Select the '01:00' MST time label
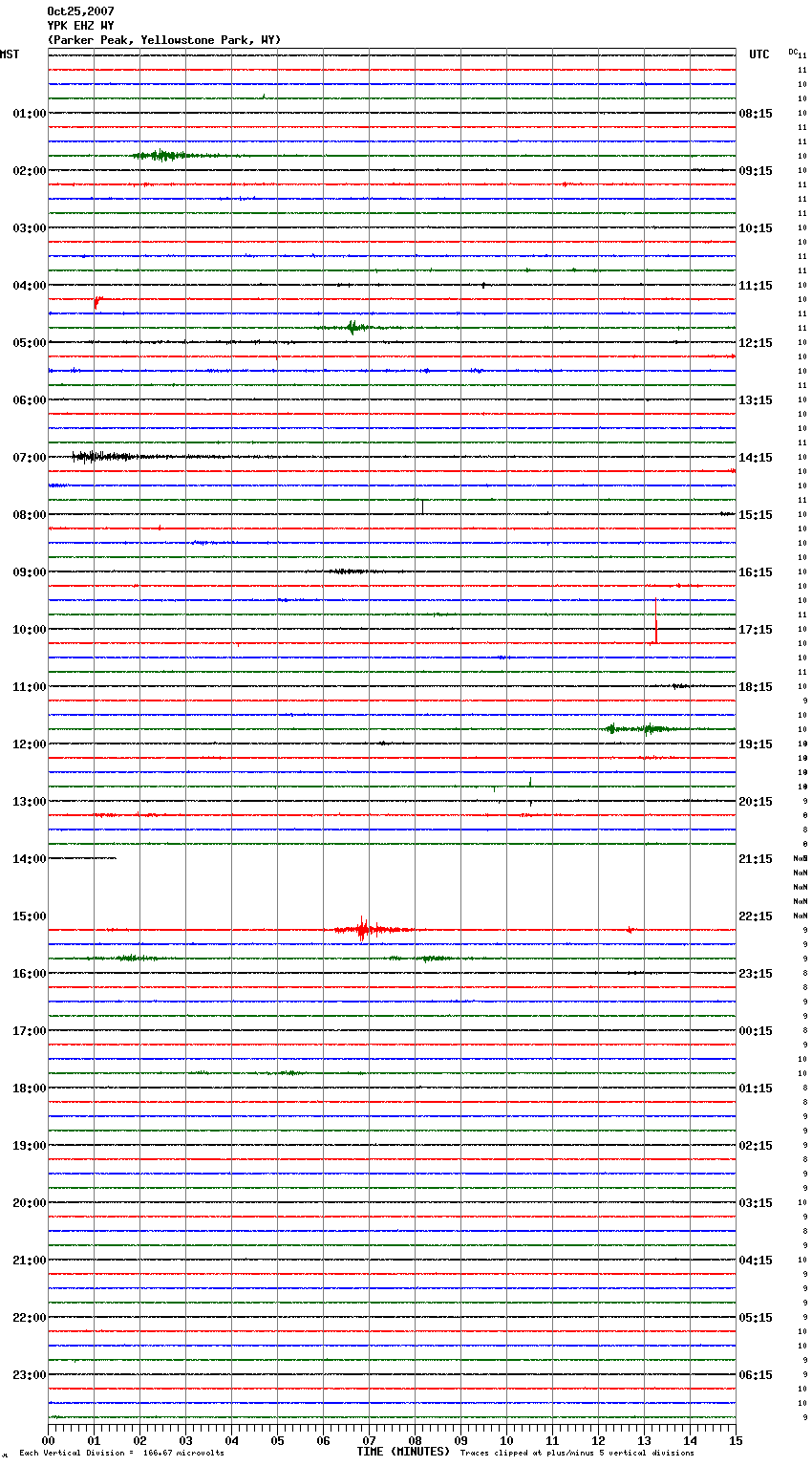812x1466 pixels. 30,114
